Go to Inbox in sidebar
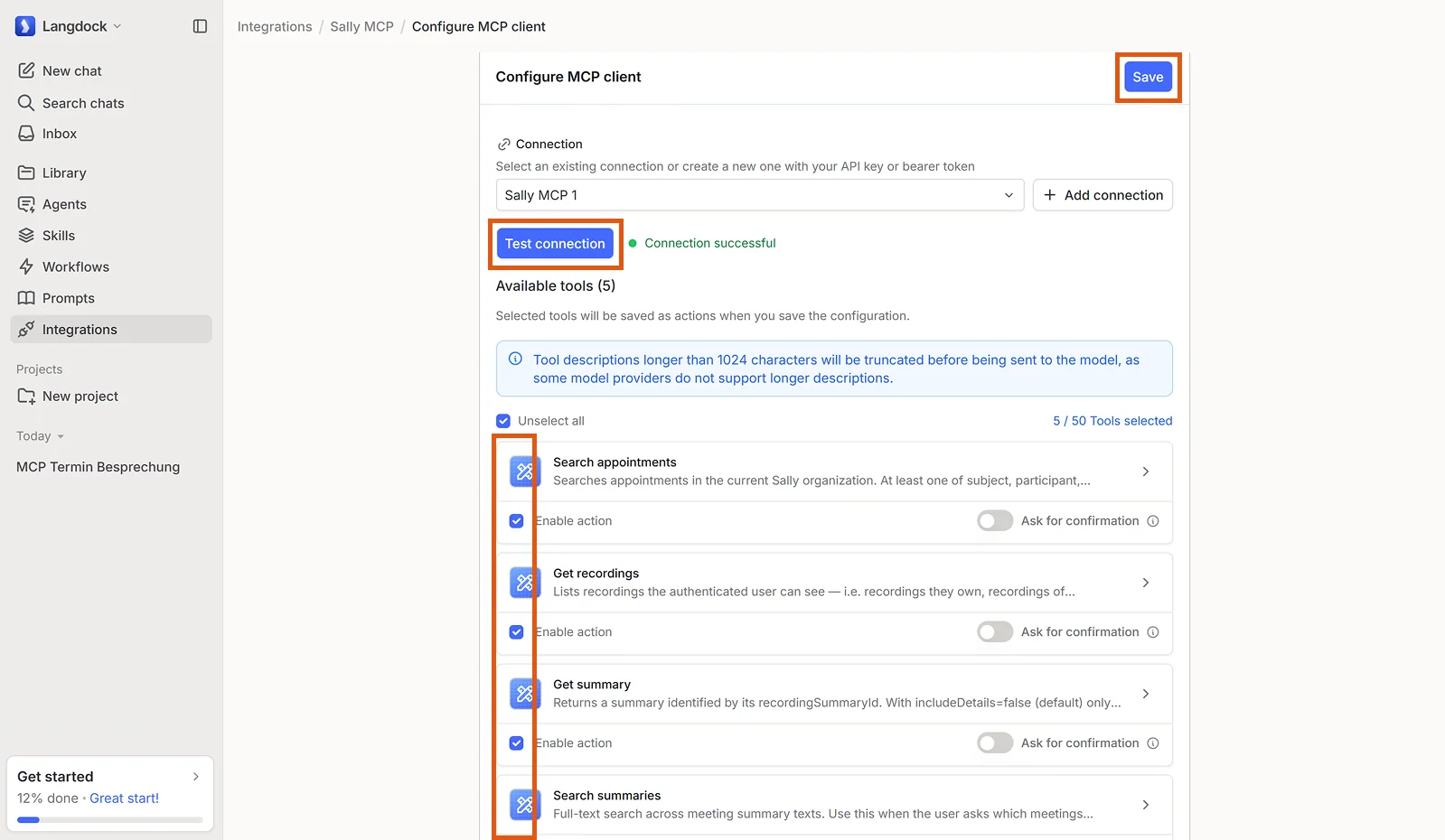Image resolution: width=1445 pixels, height=840 pixels. [111, 134]
